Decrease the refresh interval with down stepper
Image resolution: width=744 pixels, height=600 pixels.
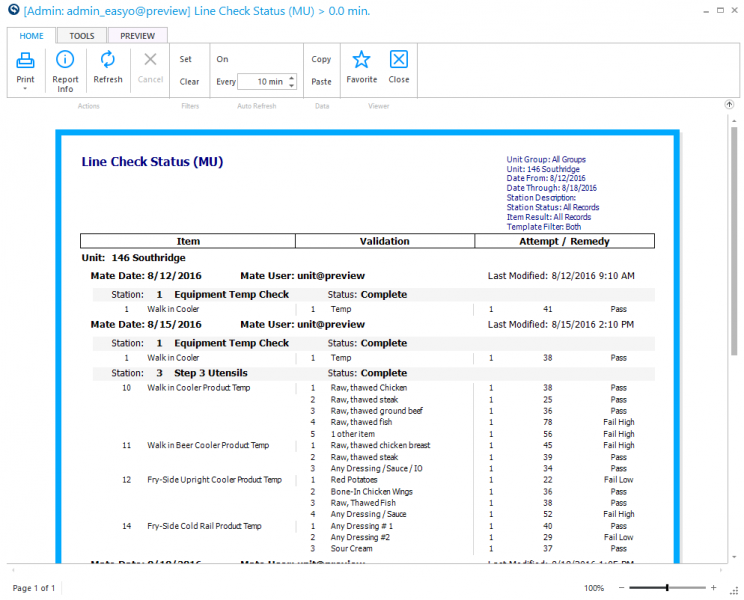pyautogui.click(x=292, y=85)
